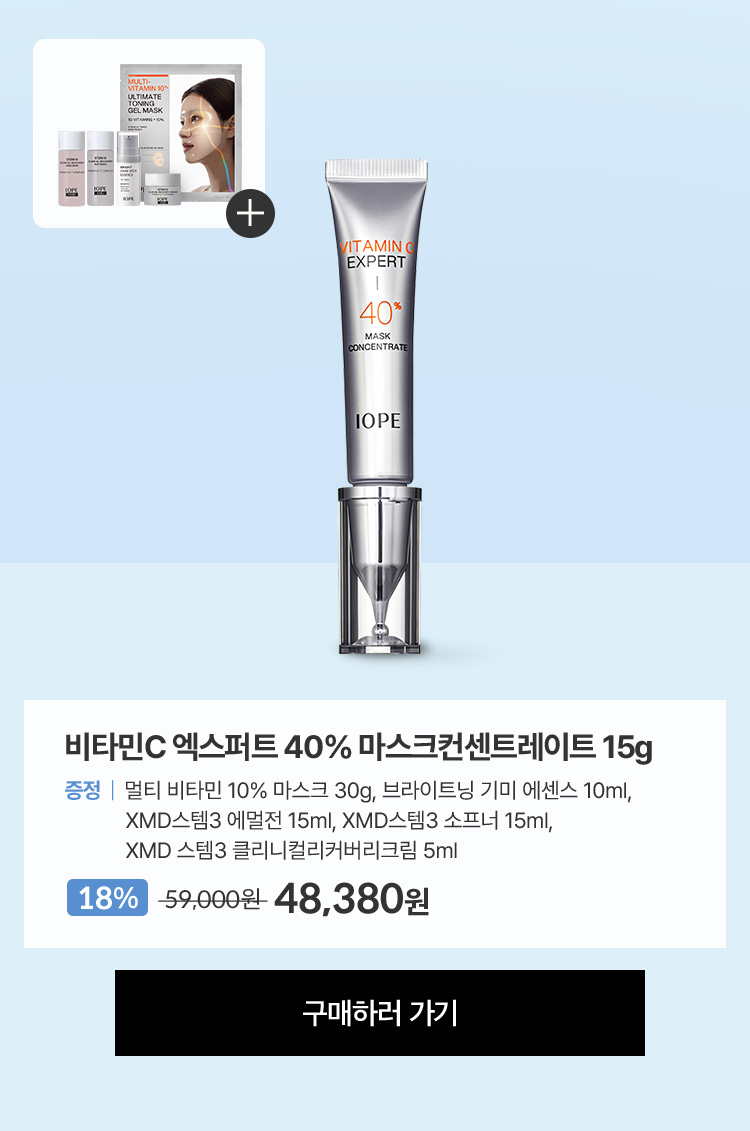Open the gift set thumbnail image
750x1131 pixels.
tap(149, 133)
